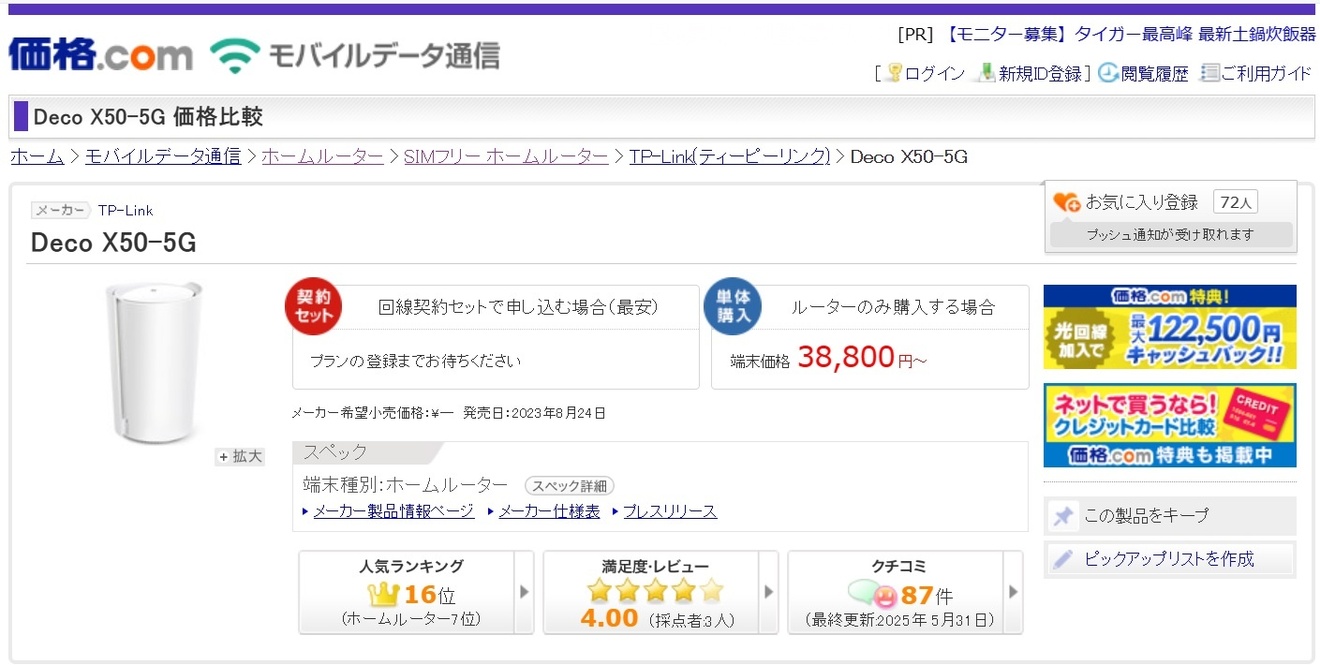Click the クレジットカード比較 banner
This screenshot has height=665, width=1320.
[1170, 425]
